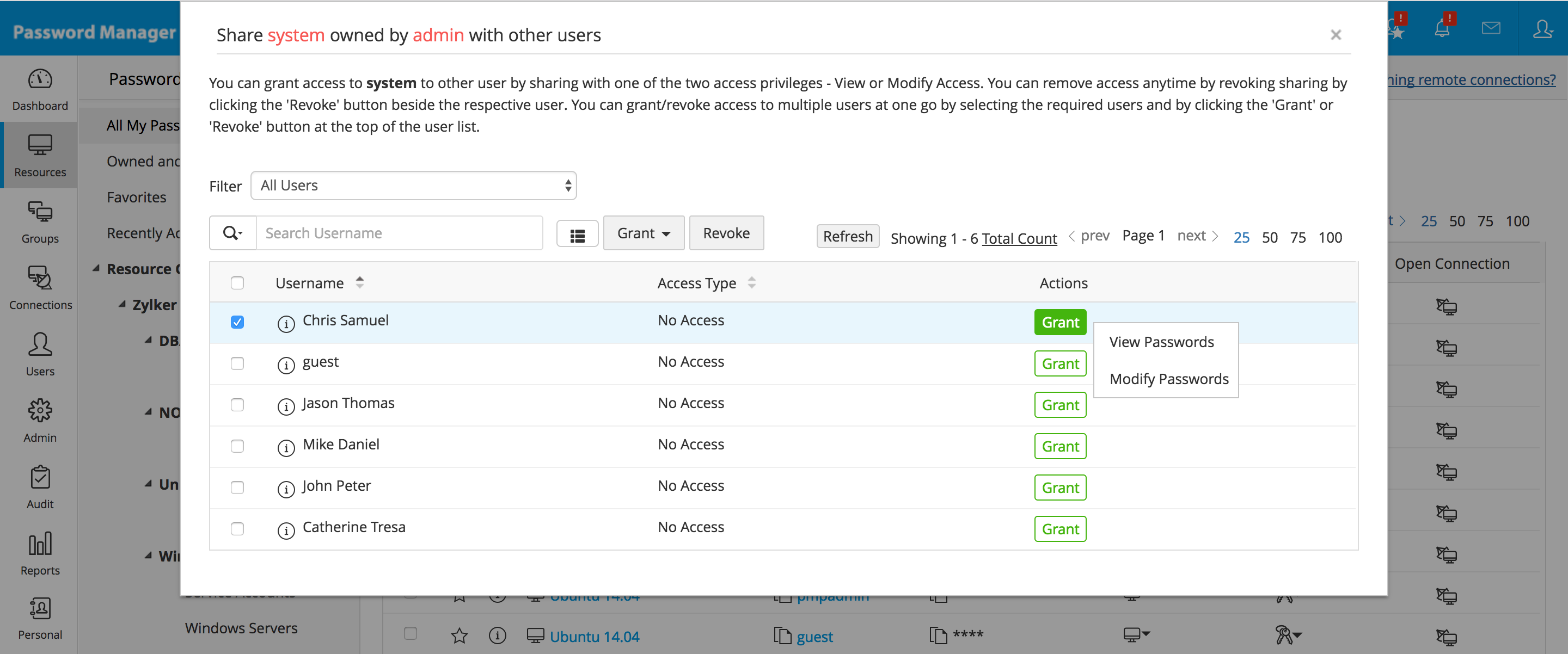1568x654 pixels.
Task: Click the Search Username input field
Action: coord(399,232)
